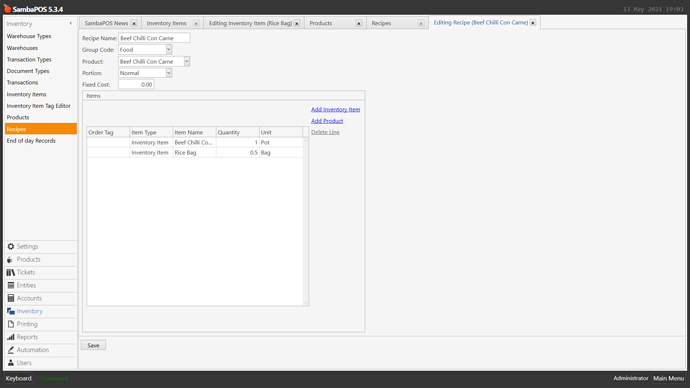Open Transaction Types in the sidebar

pyautogui.click(x=29, y=59)
